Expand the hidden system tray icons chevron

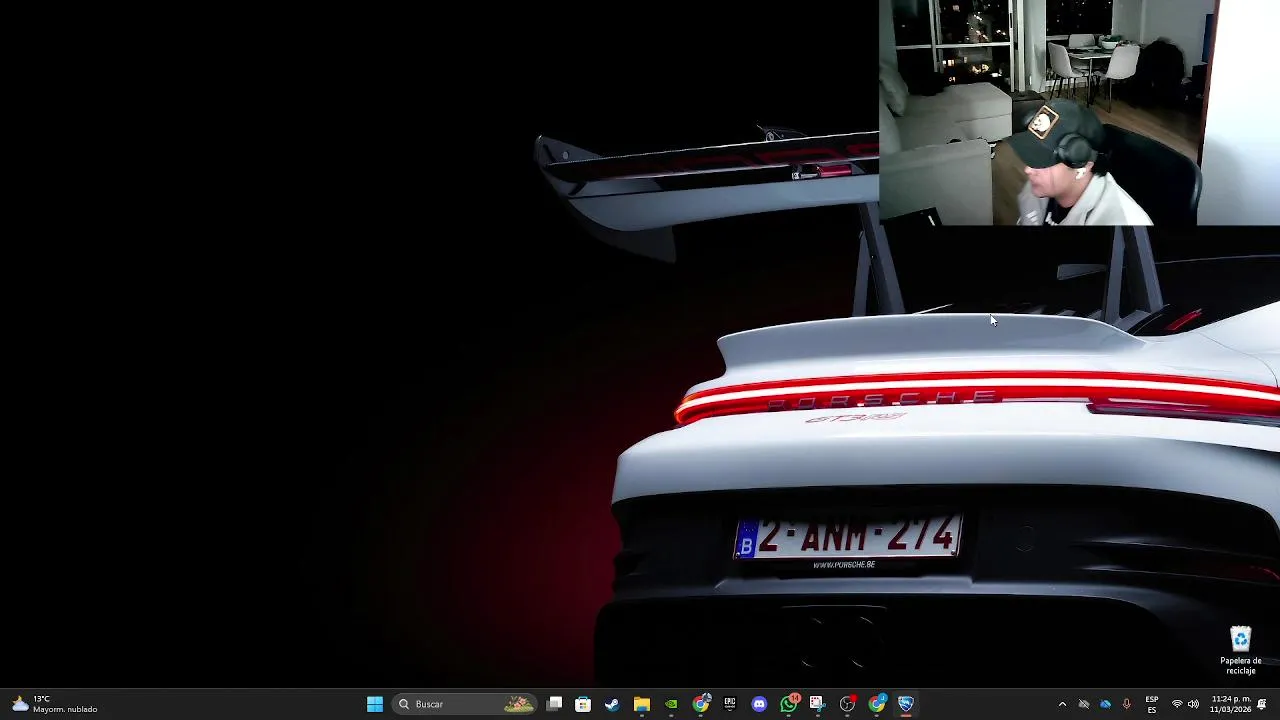[x=1062, y=704]
